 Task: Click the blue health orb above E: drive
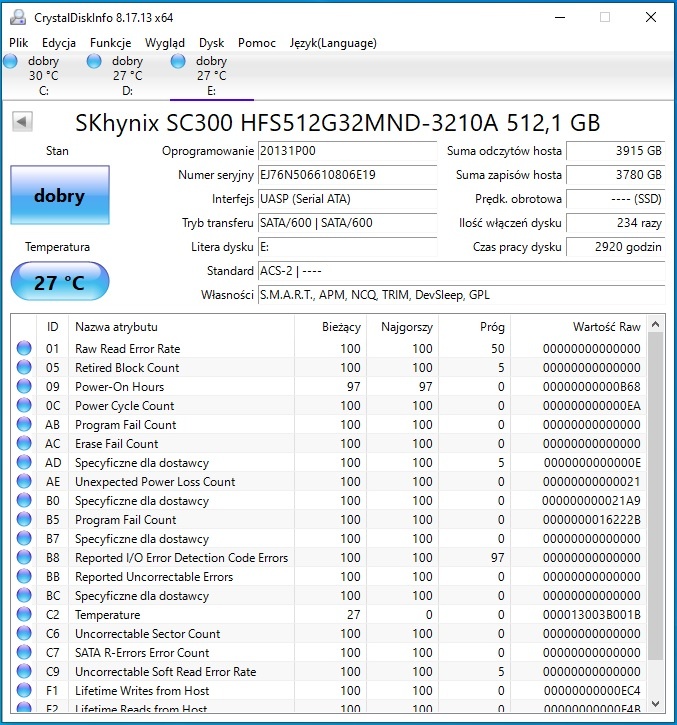point(178,61)
